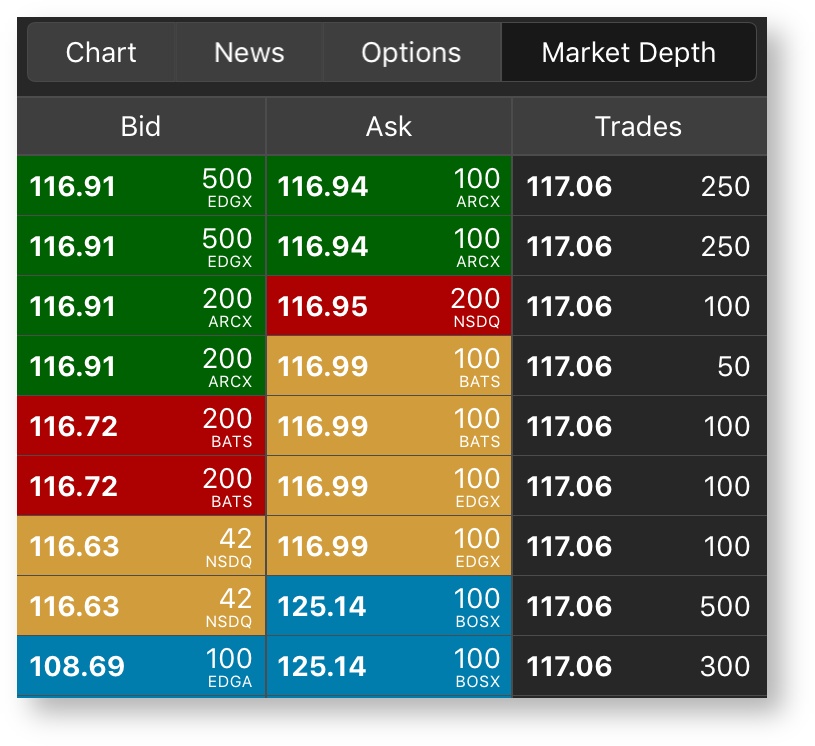Viewport: 815px width, 746px height.
Task: Select the 116.95 NSDQ ask row
Action: tap(389, 306)
